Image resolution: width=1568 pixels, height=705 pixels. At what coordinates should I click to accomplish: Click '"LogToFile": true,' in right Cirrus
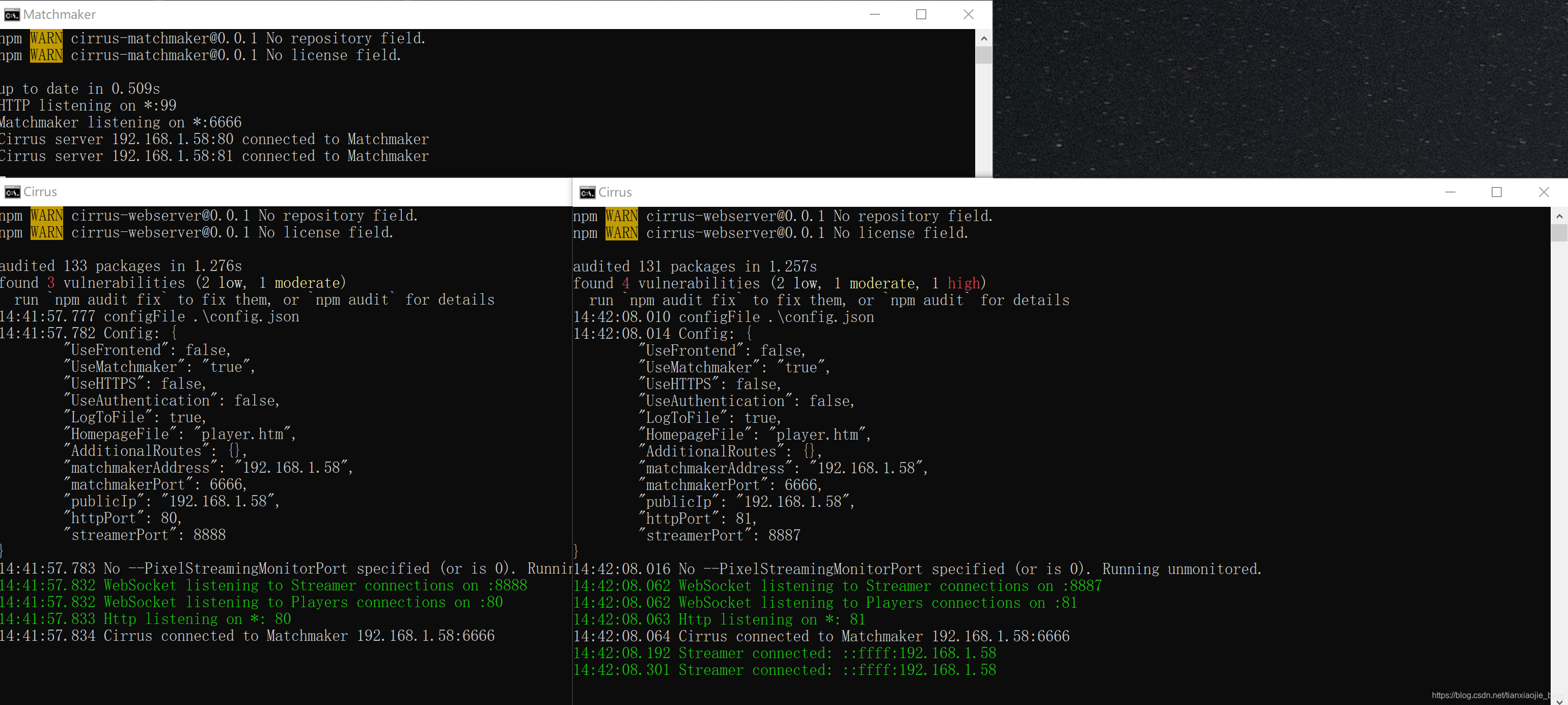click(710, 419)
